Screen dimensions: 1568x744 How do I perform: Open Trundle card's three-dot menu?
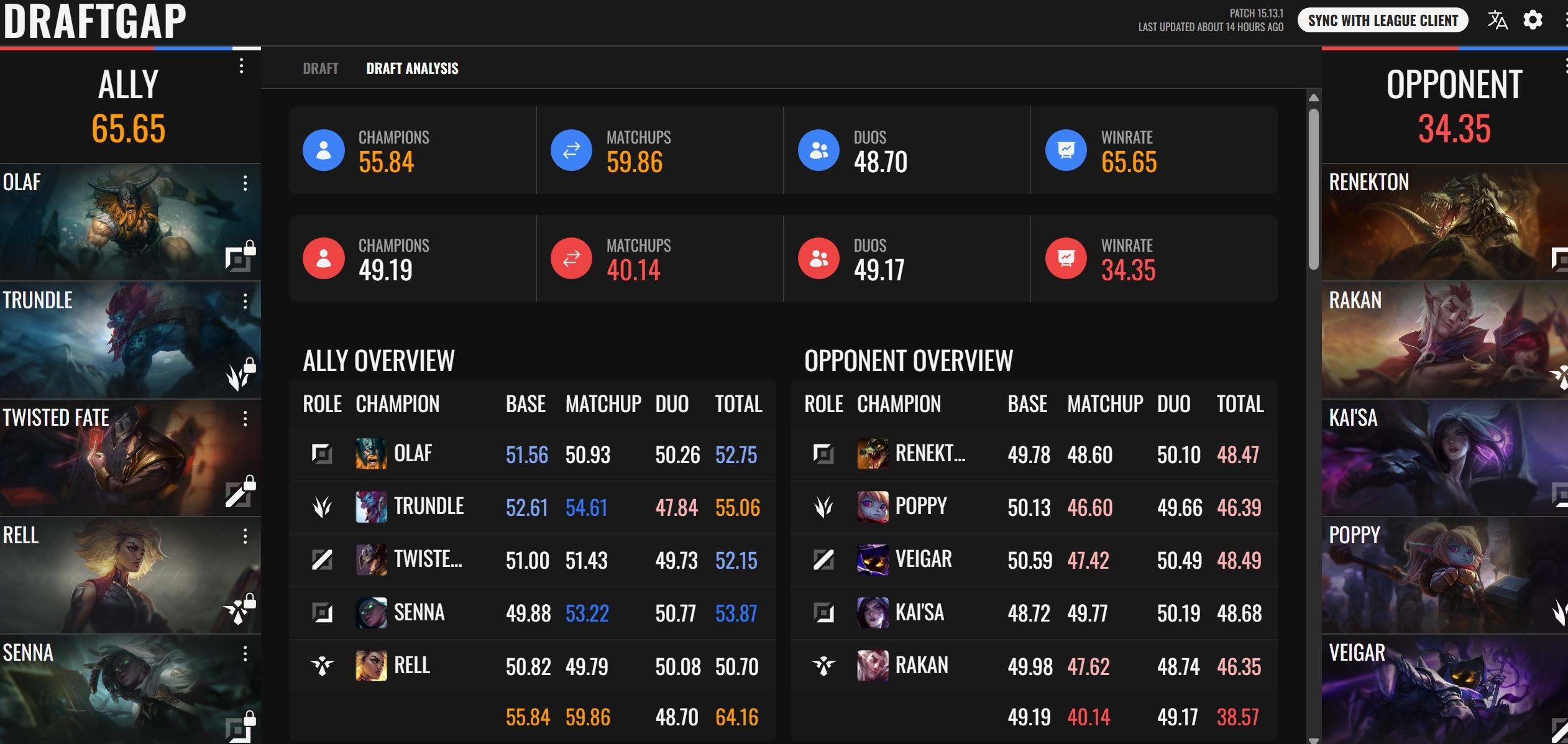(245, 301)
